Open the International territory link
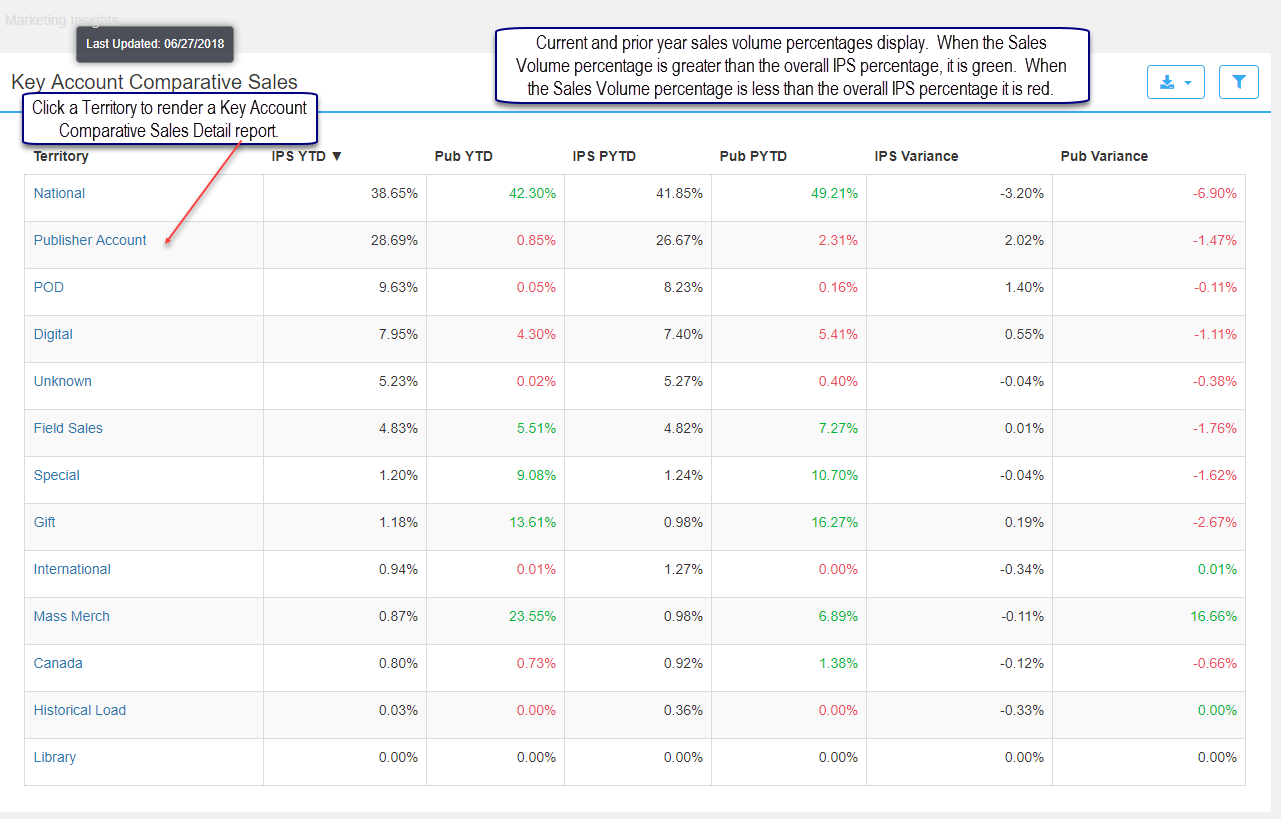This screenshot has height=819, width=1281. coord(72,569)
